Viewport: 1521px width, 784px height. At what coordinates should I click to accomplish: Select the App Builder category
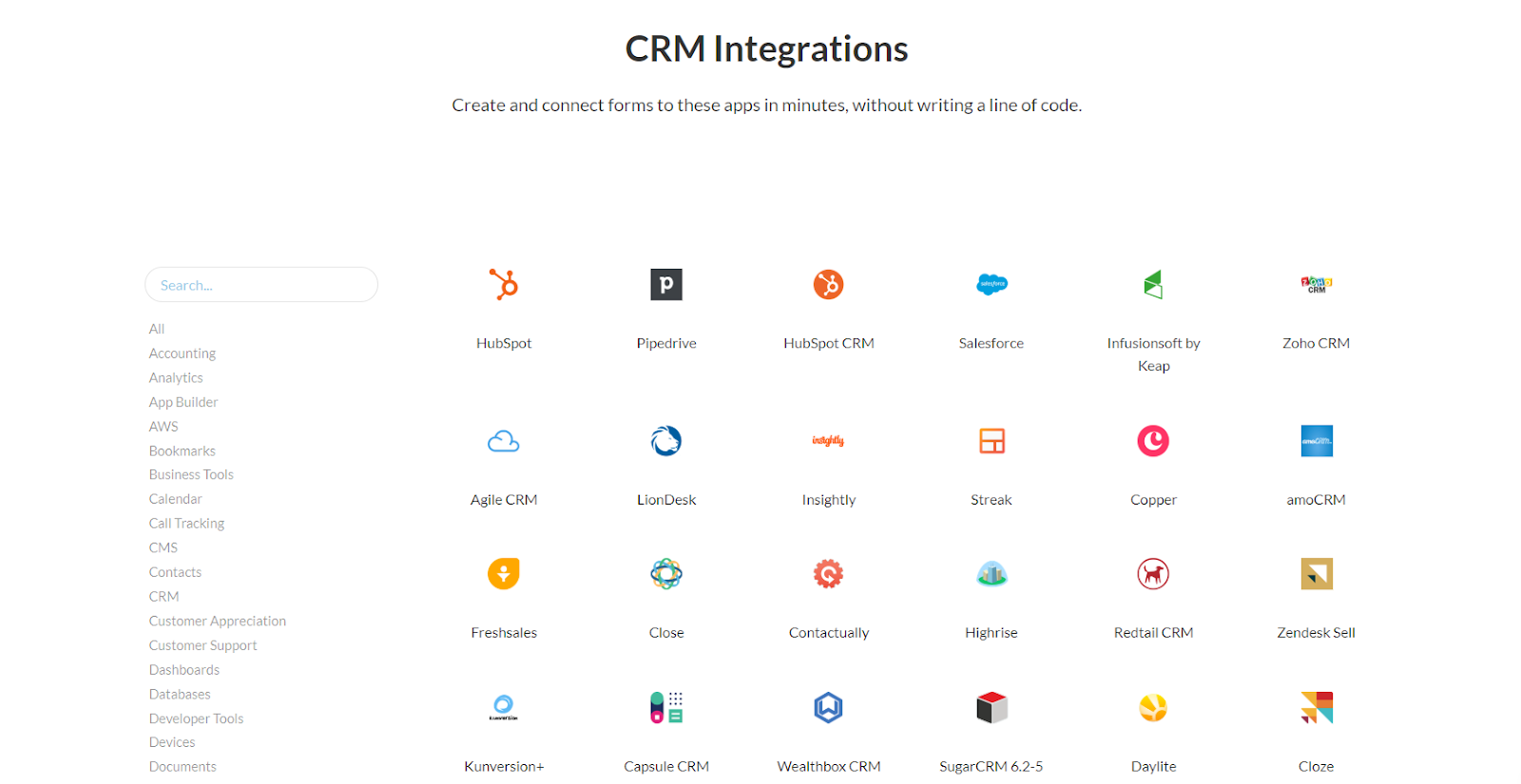coord(183,402)
